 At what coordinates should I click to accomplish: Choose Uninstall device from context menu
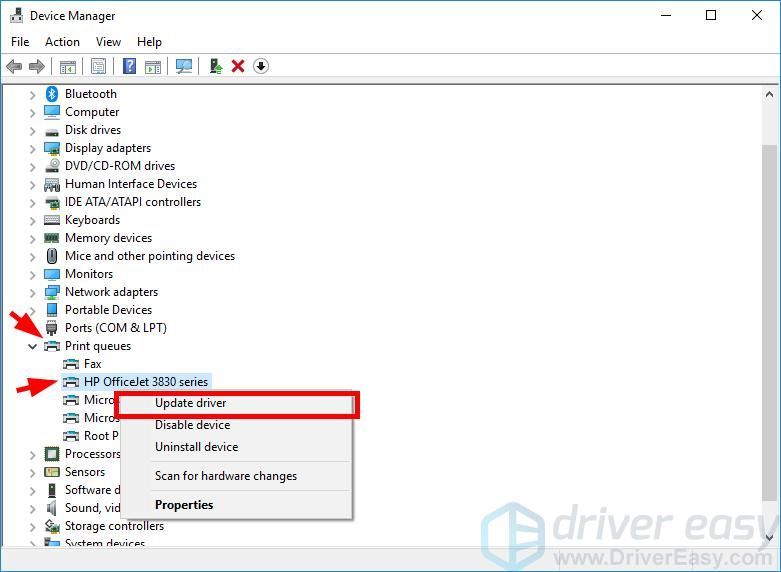(237, 447)
